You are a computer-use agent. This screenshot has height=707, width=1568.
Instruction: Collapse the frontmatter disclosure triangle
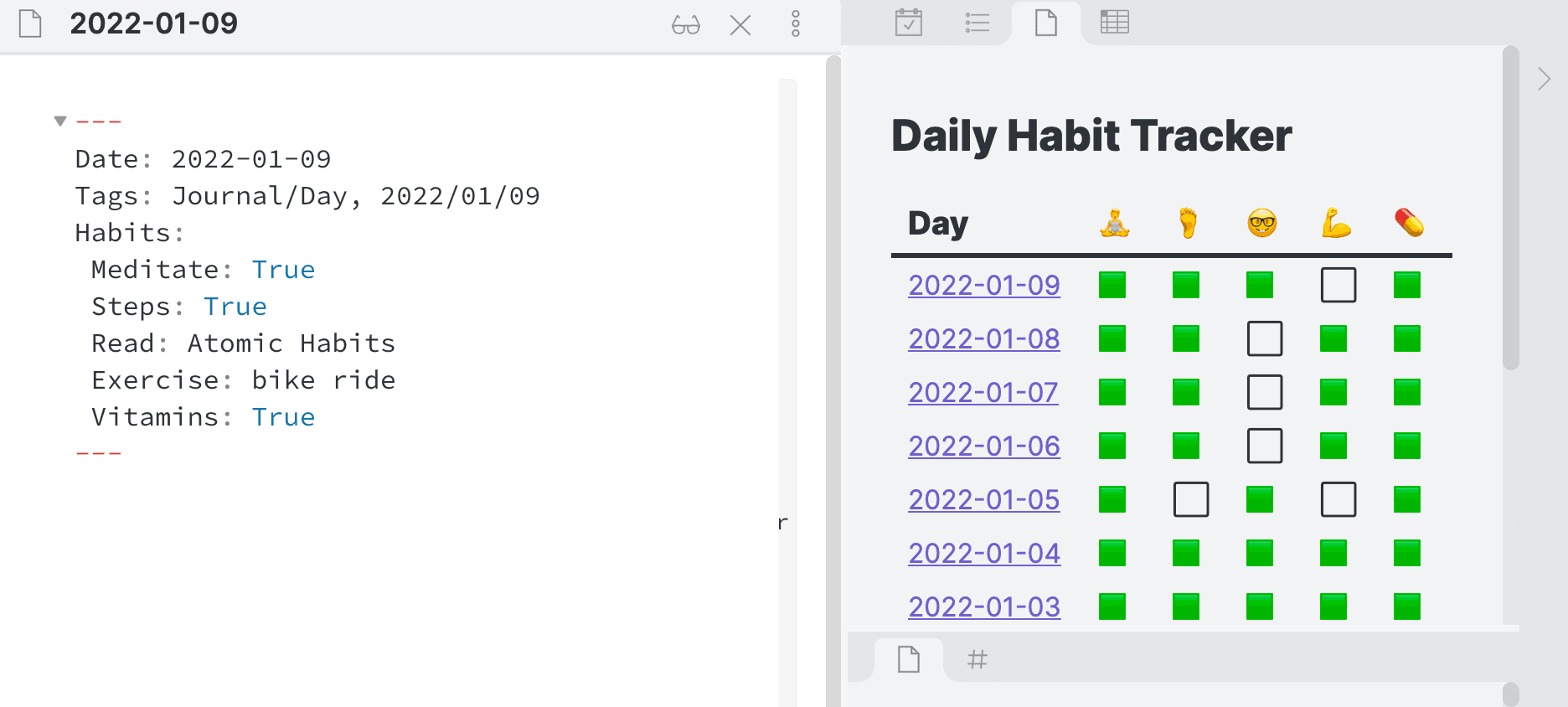click(59, 120)
